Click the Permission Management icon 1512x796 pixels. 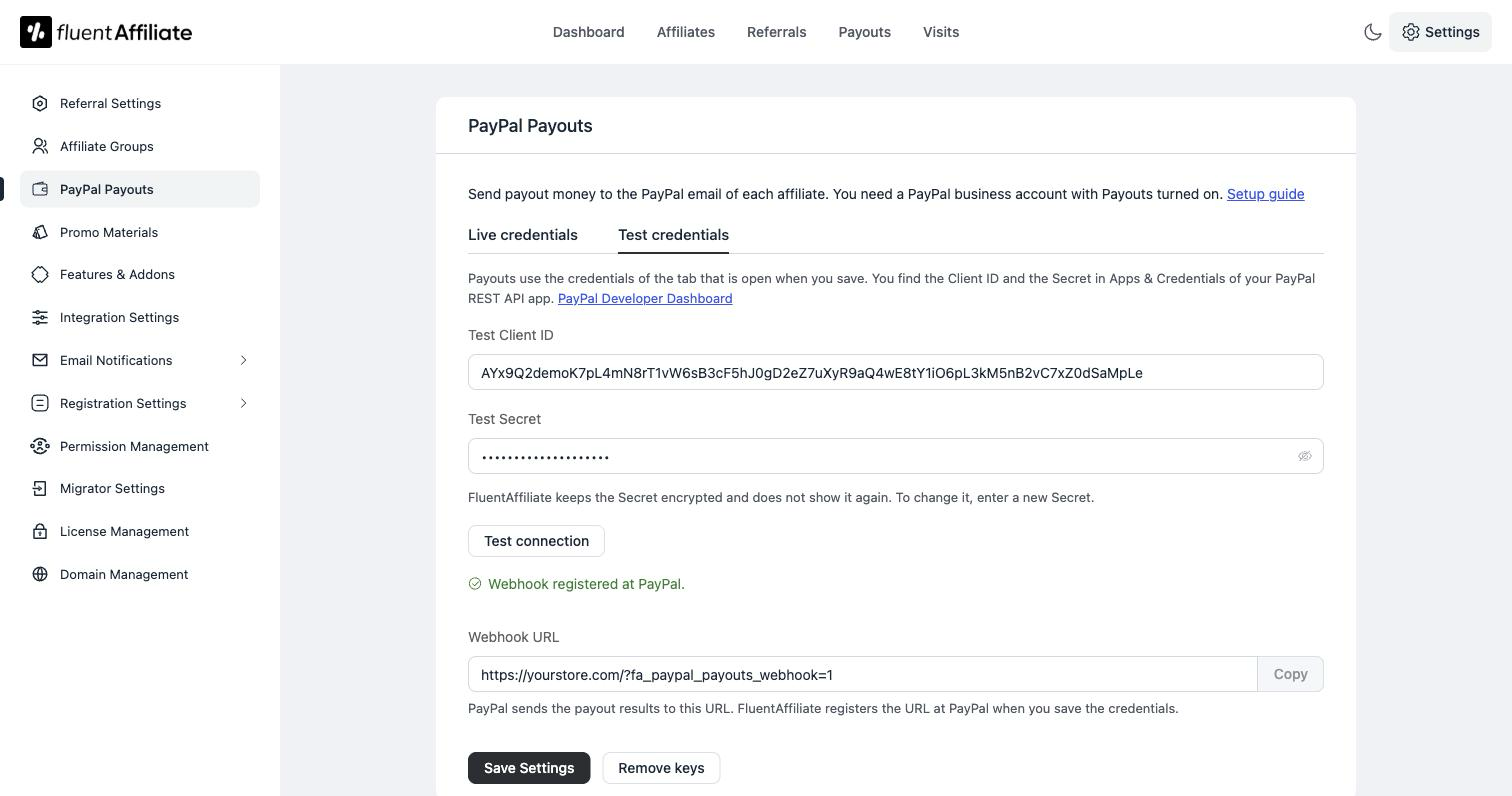40,446
